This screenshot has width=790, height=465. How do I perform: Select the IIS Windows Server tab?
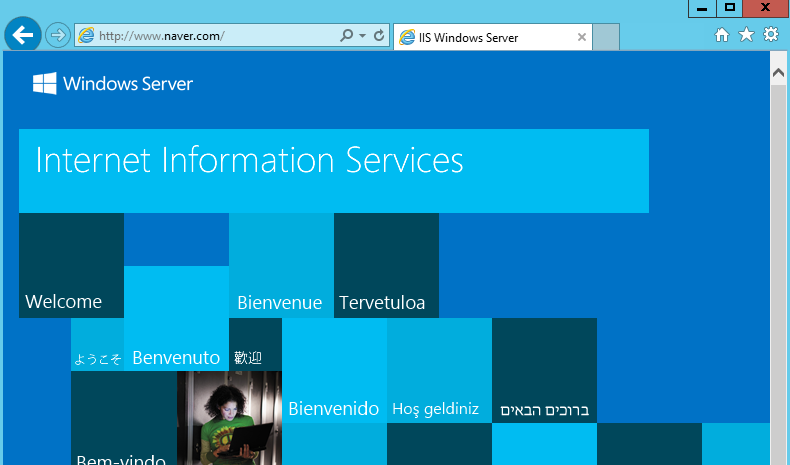coord(493,37)
